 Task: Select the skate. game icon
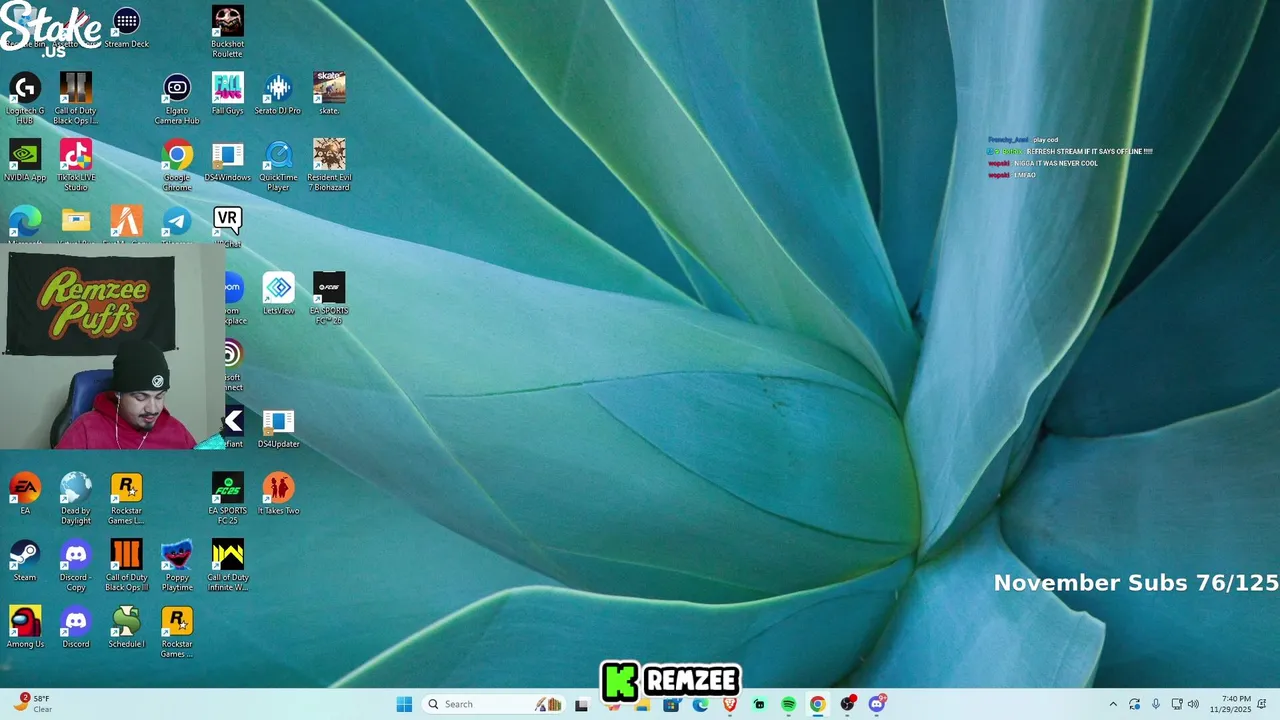pyautogui.click(x=329, y=94)
